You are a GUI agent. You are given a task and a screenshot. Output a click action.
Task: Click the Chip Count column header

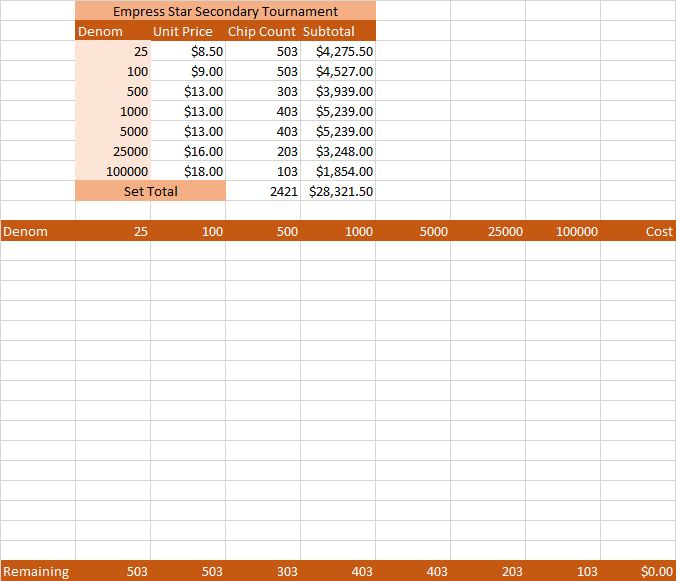[262, 31]
